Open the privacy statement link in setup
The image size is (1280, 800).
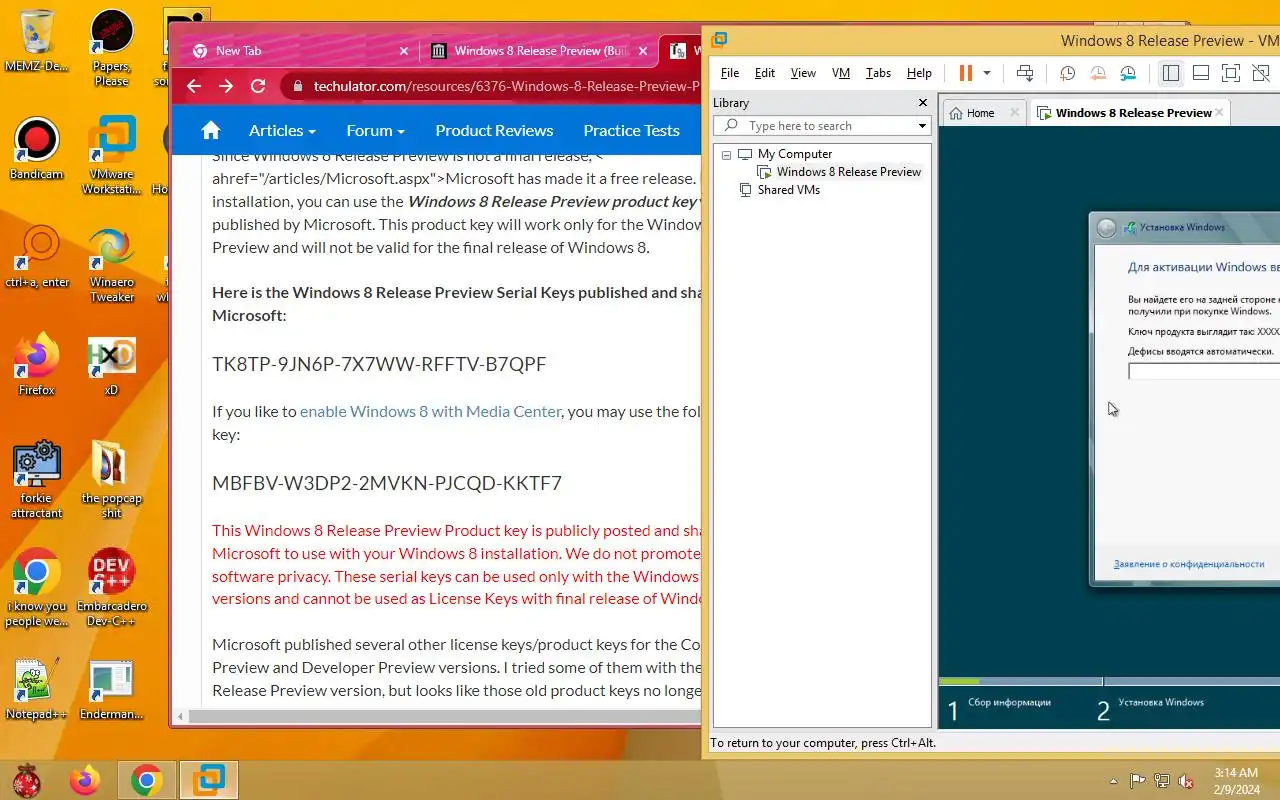tap(1189, 564)
